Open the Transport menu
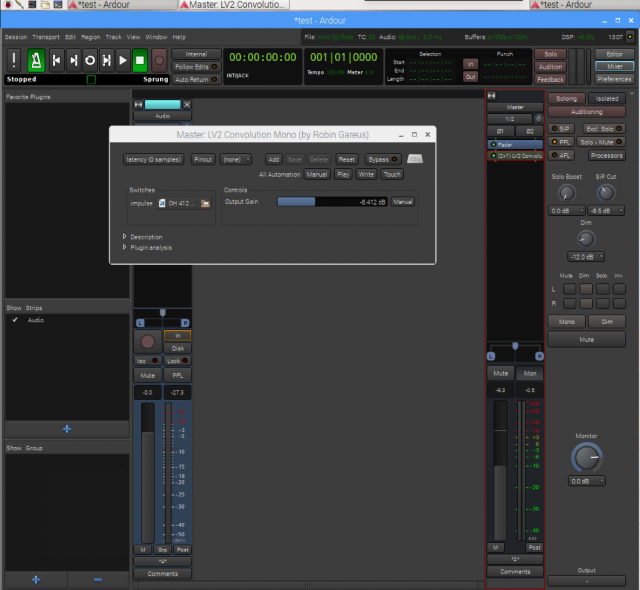 pyautogui.click(x=46, y=37)
